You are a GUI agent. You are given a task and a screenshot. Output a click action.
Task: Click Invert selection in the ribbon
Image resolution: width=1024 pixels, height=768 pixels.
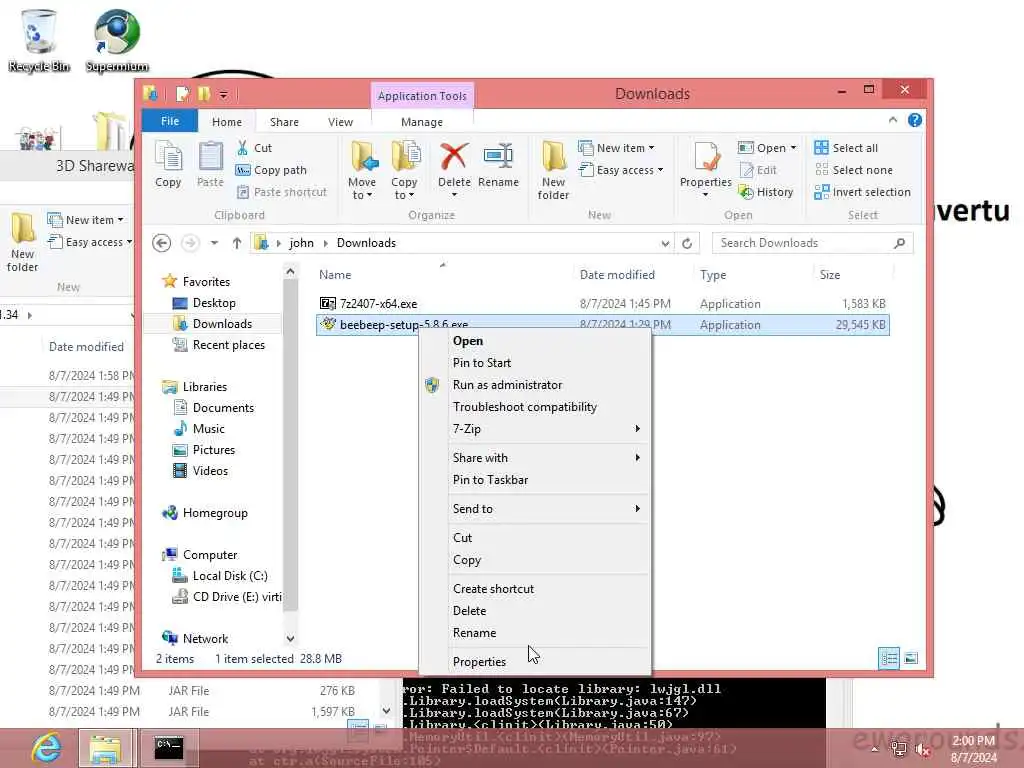(862, 192)
